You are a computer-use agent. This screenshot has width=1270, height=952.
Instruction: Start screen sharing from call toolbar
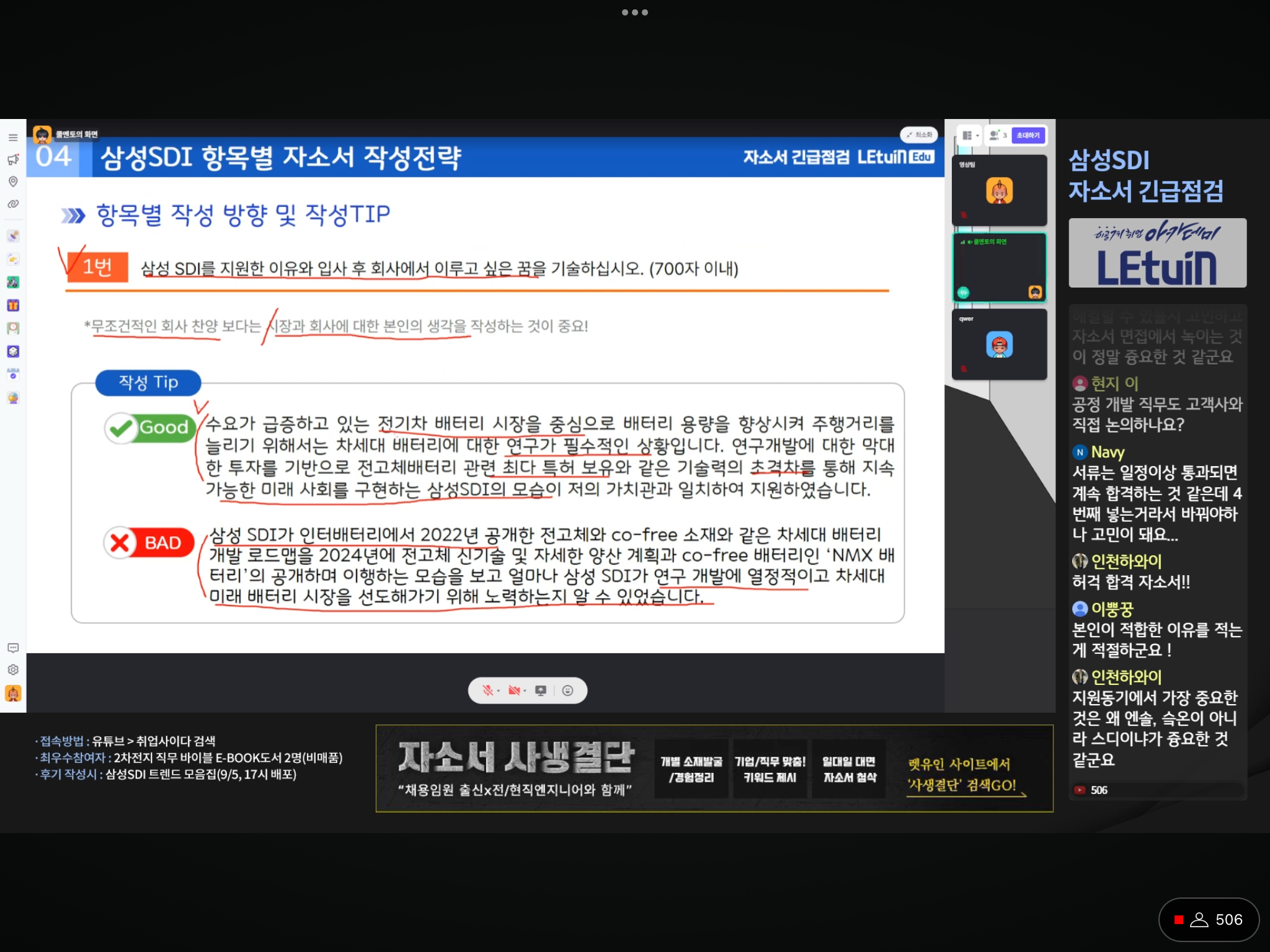pyautogui.click(x=541, y=690)
